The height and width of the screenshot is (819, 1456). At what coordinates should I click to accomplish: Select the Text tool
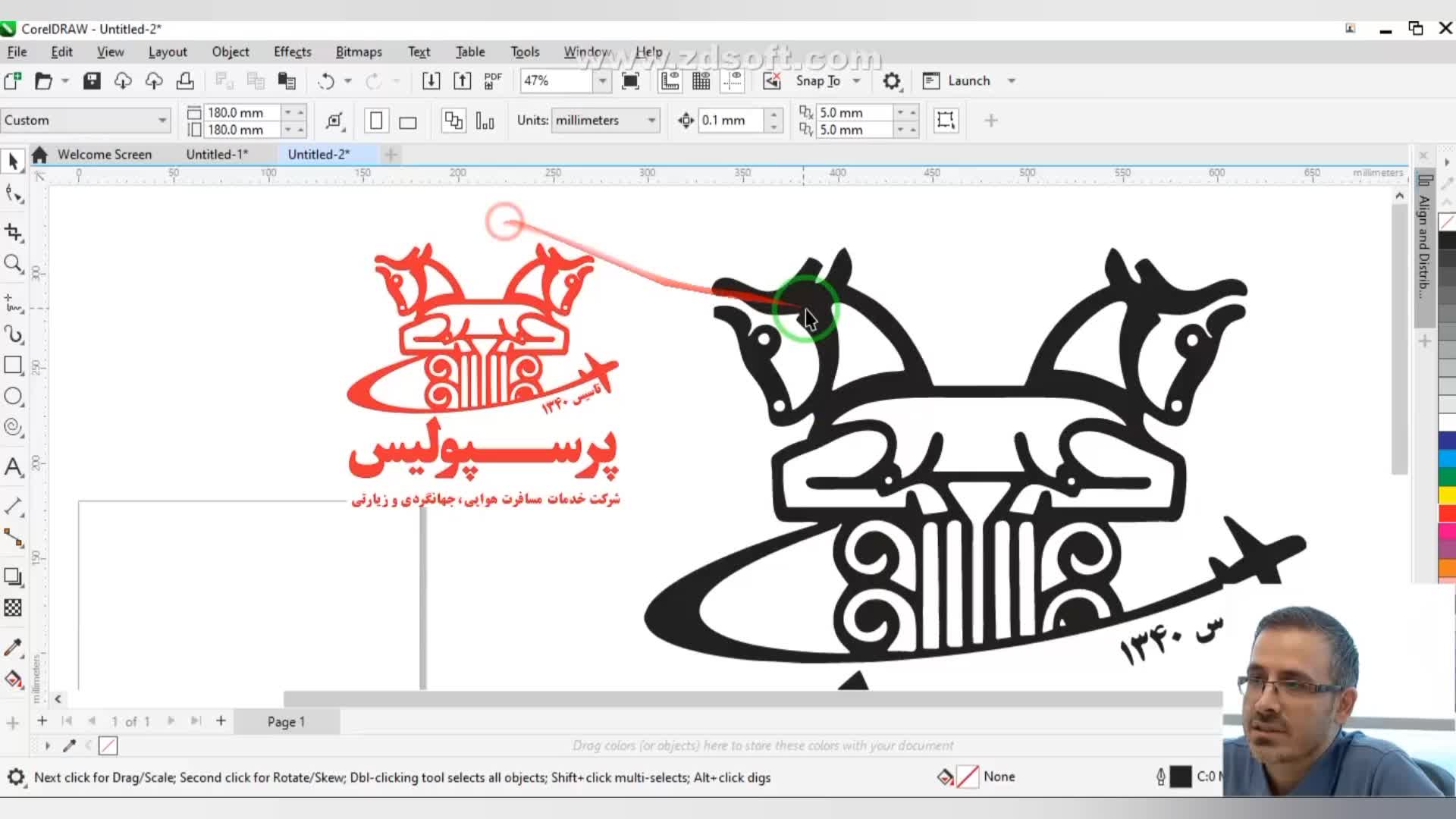13,467
